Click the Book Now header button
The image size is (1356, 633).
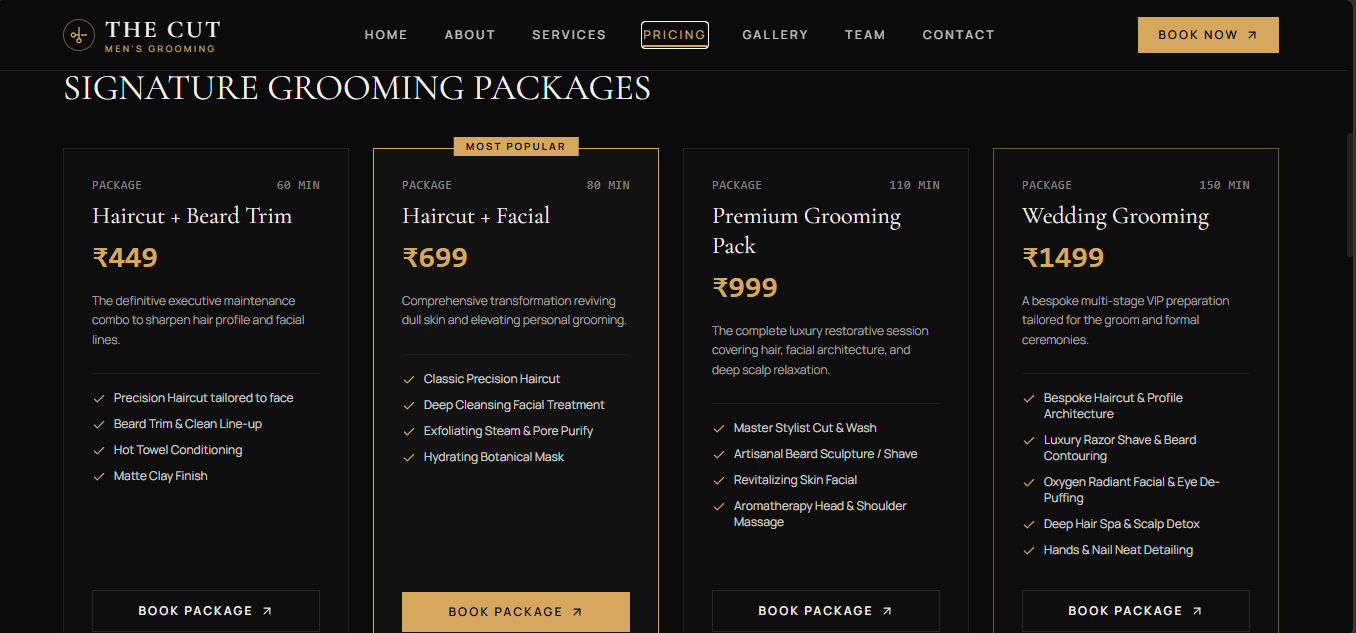(x=1208, y=35)
